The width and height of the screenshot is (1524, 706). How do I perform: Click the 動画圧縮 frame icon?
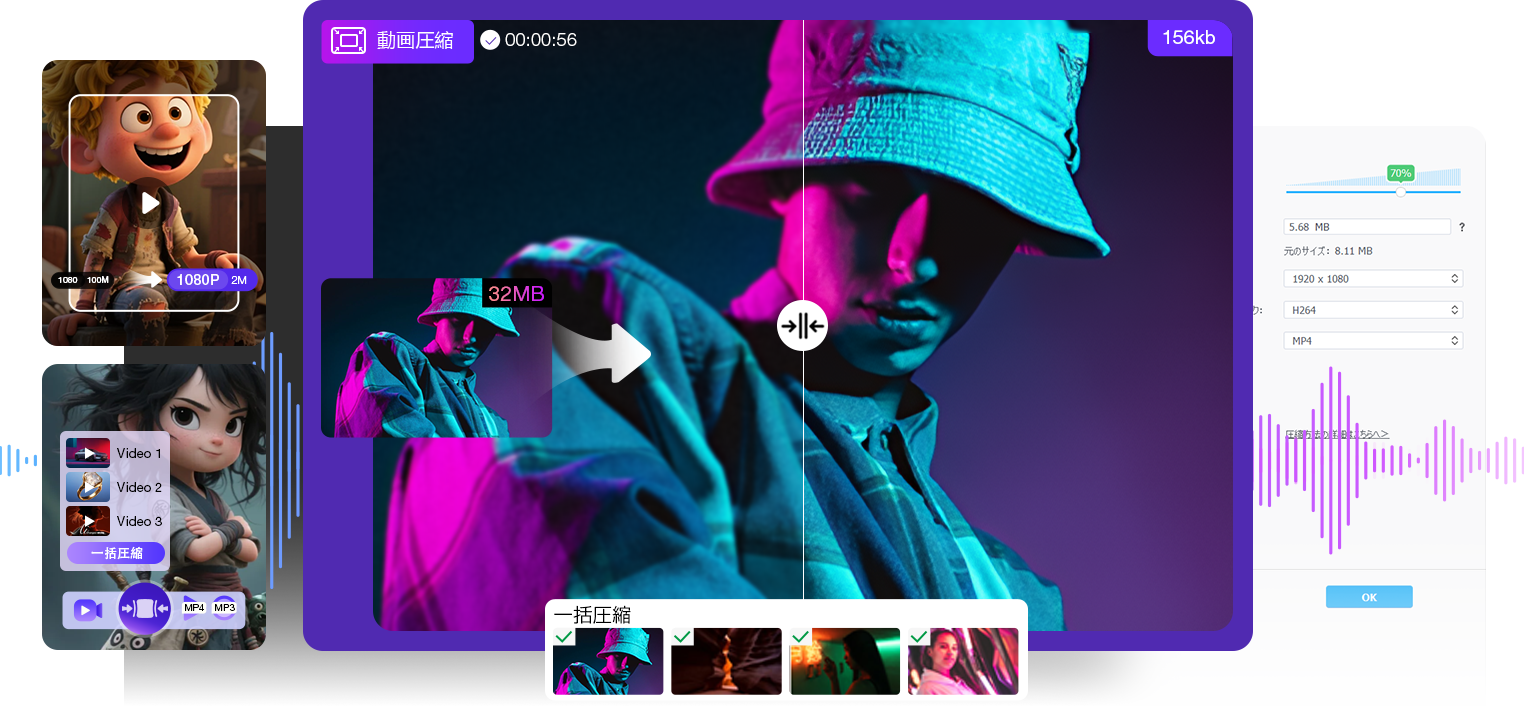coord(348,41)
